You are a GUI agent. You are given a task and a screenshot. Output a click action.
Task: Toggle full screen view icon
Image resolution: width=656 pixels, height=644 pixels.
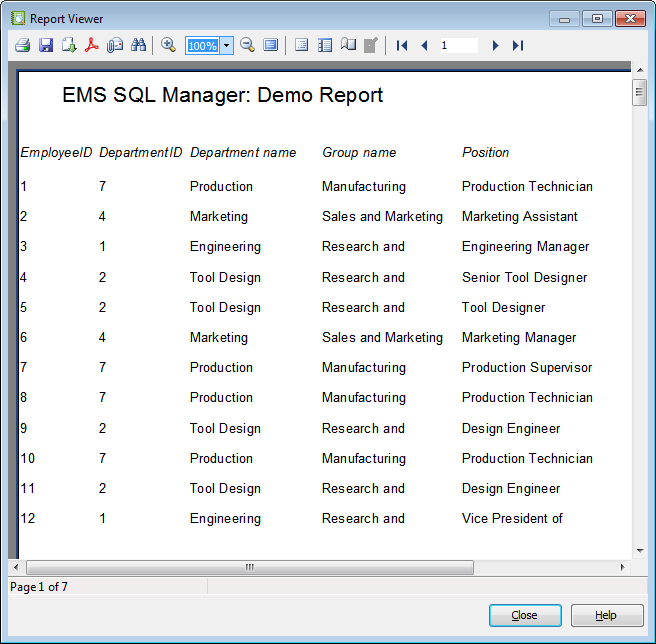[270, 45]
